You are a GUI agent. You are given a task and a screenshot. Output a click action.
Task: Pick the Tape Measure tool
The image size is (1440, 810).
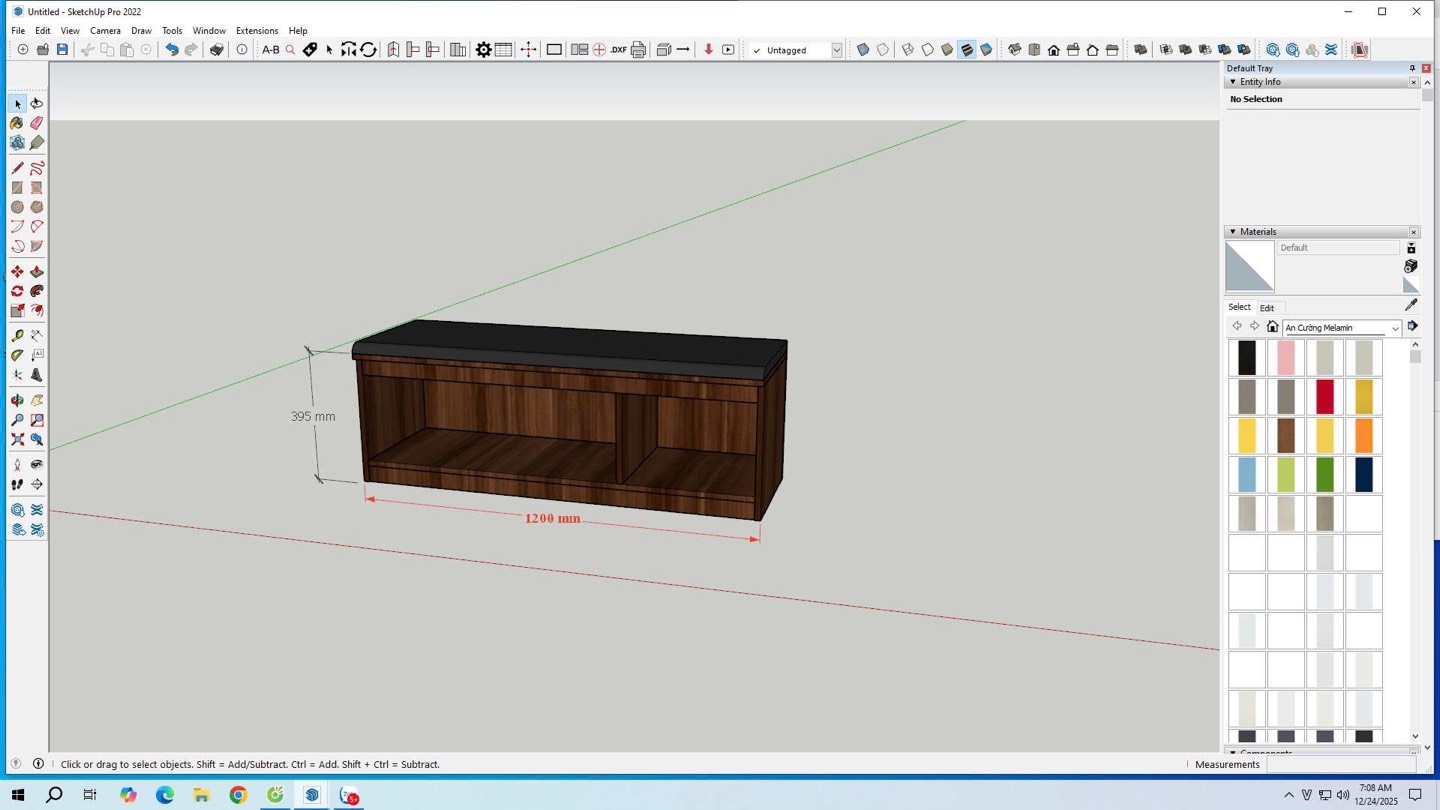pos(17,336)
